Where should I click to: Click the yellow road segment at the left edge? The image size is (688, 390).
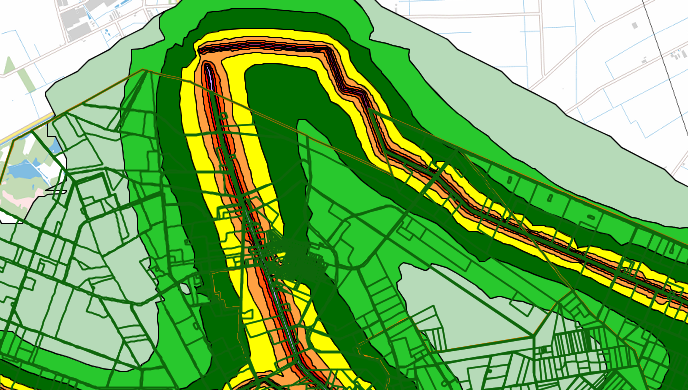24,130
